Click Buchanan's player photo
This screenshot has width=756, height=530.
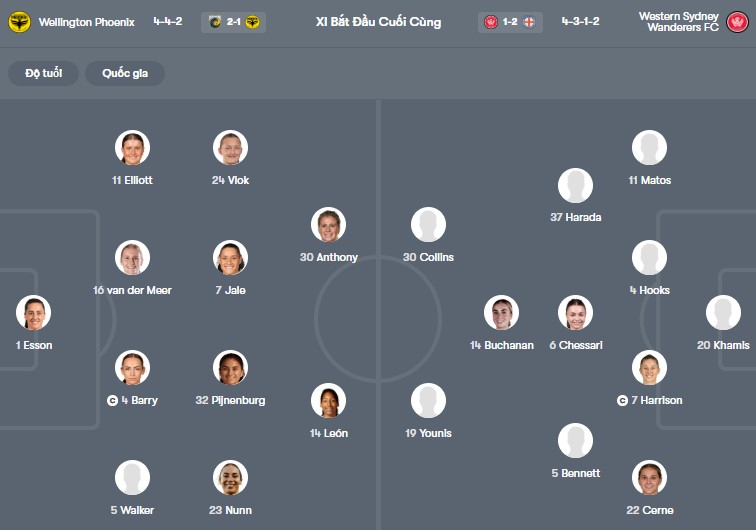tap(501, 313)
